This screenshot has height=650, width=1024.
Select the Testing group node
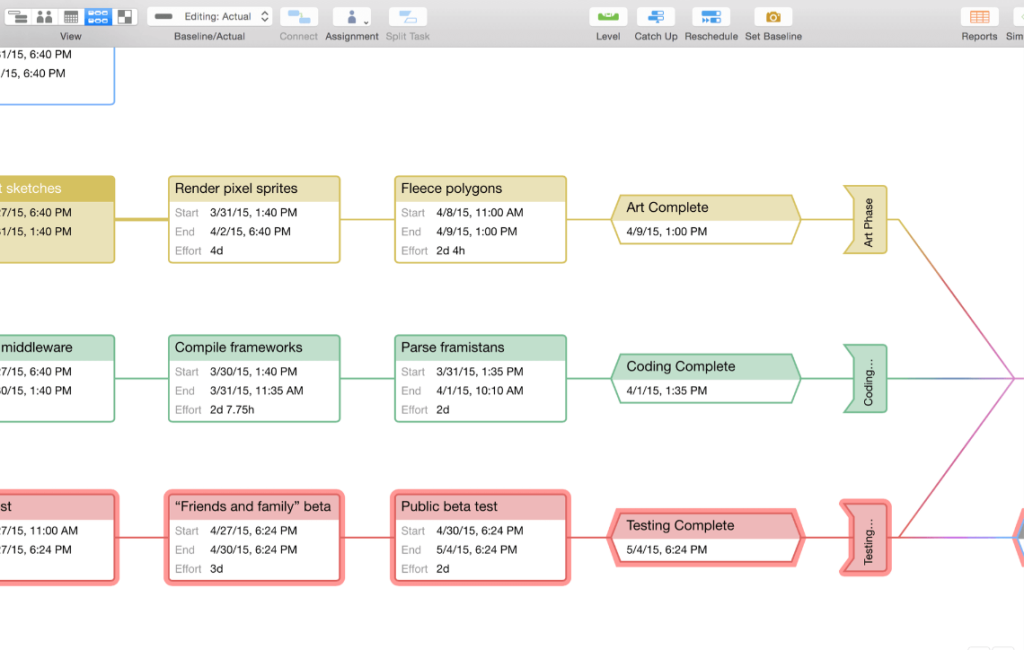tap(866, 538)
